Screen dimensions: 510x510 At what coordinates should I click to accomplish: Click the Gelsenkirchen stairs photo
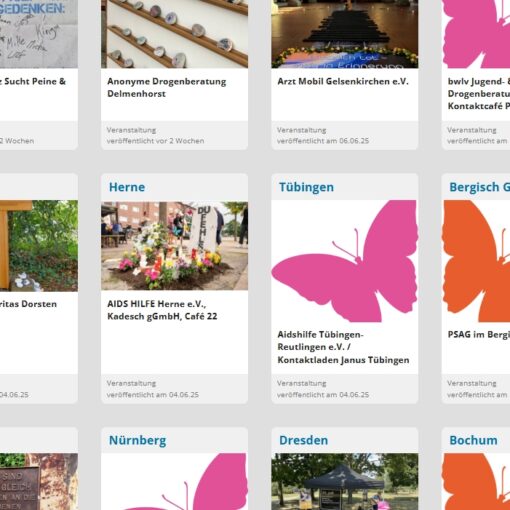pos(345,34)
